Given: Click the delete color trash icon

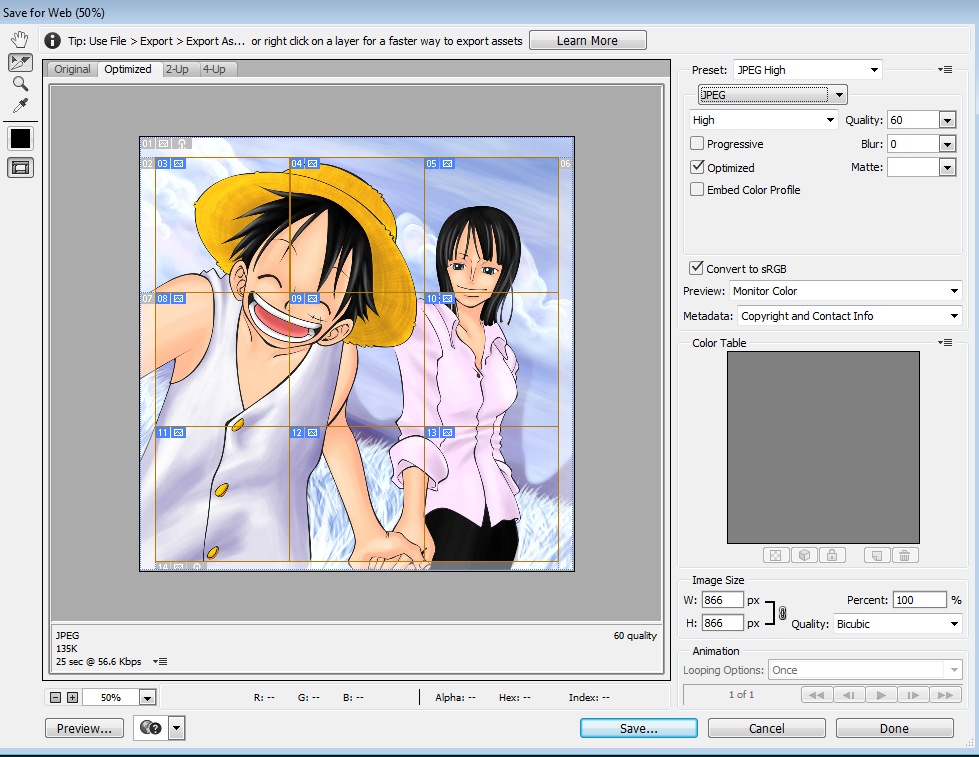Looking at the screenshot, I should click(x=905, y=555).
